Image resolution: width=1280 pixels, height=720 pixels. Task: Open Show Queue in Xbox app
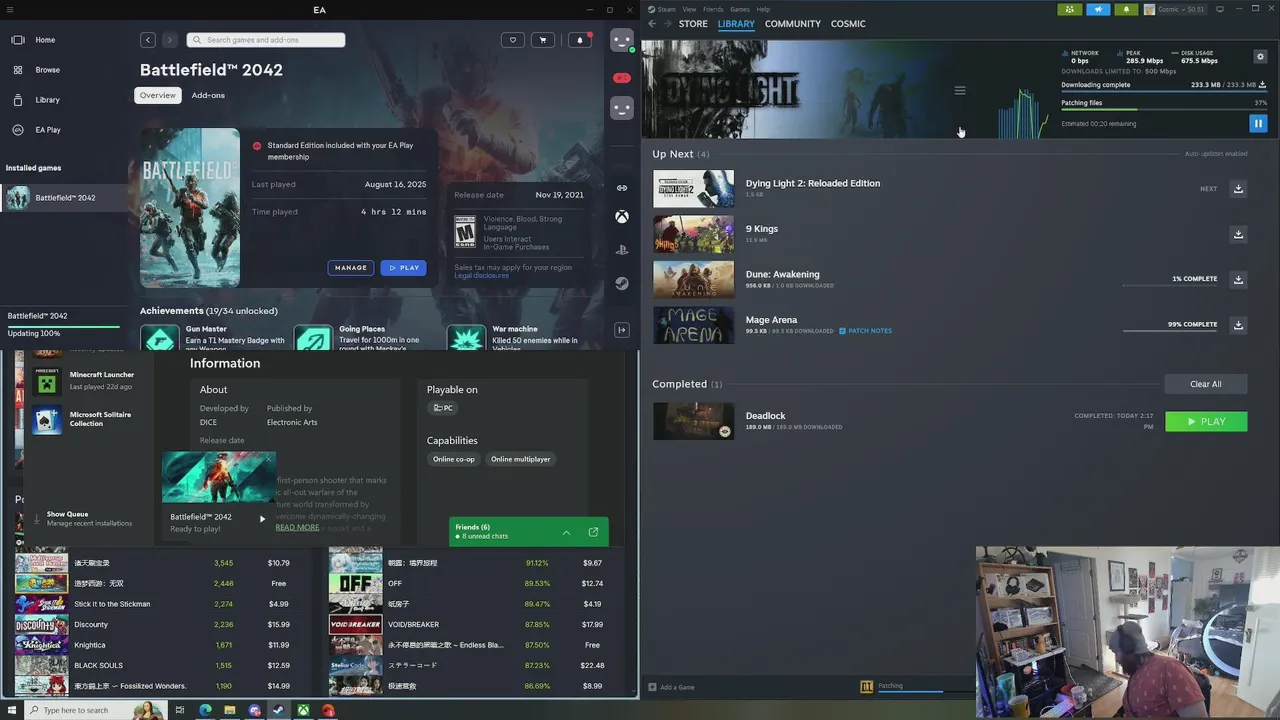(x=82, y=518)
